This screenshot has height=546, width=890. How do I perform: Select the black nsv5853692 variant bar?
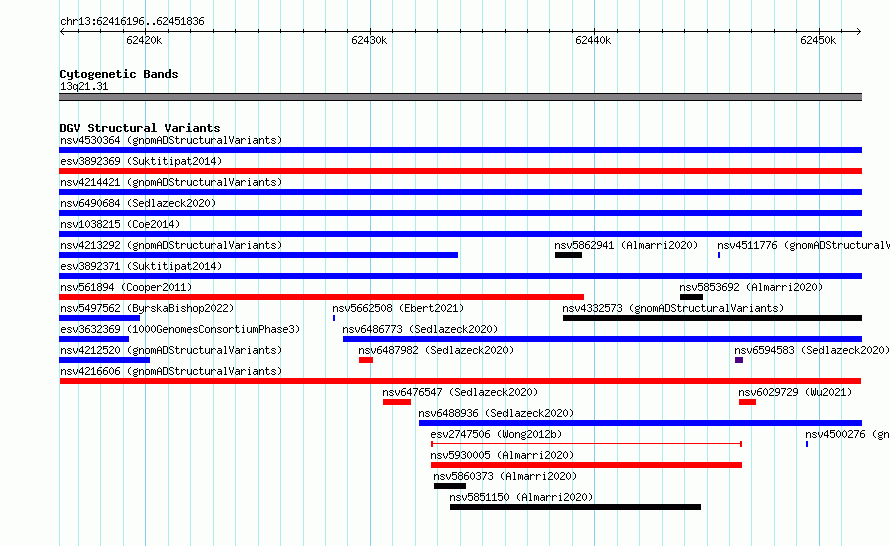tap(691, 297)
